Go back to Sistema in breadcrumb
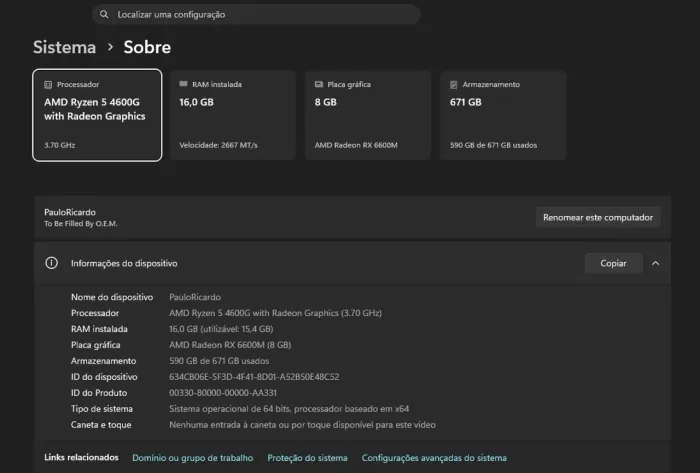 pyautogui.click(x=64, y=47)
